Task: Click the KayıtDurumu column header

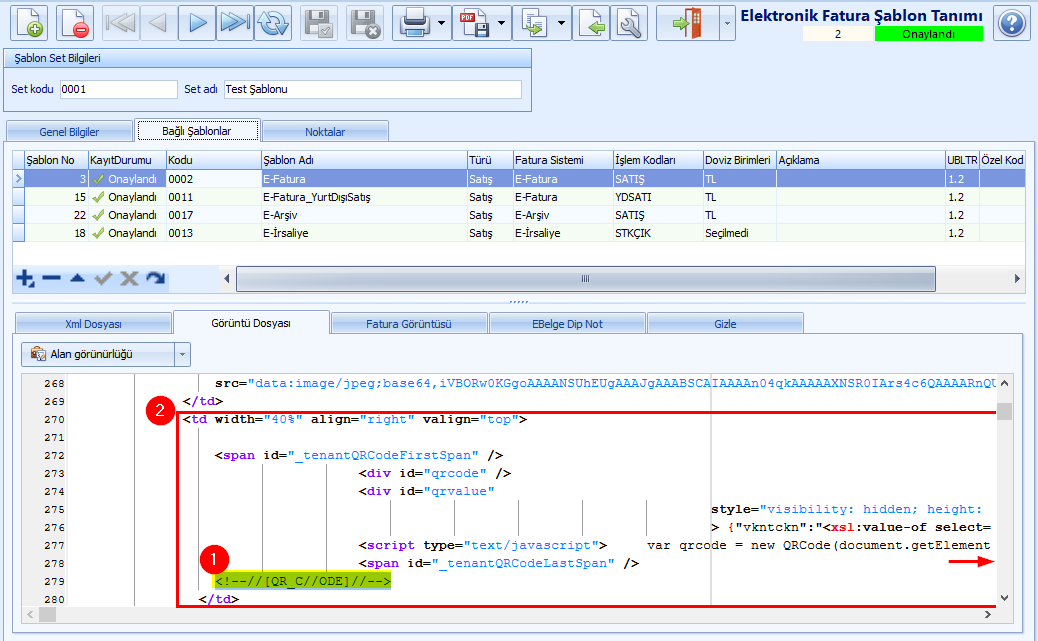Action: coord(127,160)
